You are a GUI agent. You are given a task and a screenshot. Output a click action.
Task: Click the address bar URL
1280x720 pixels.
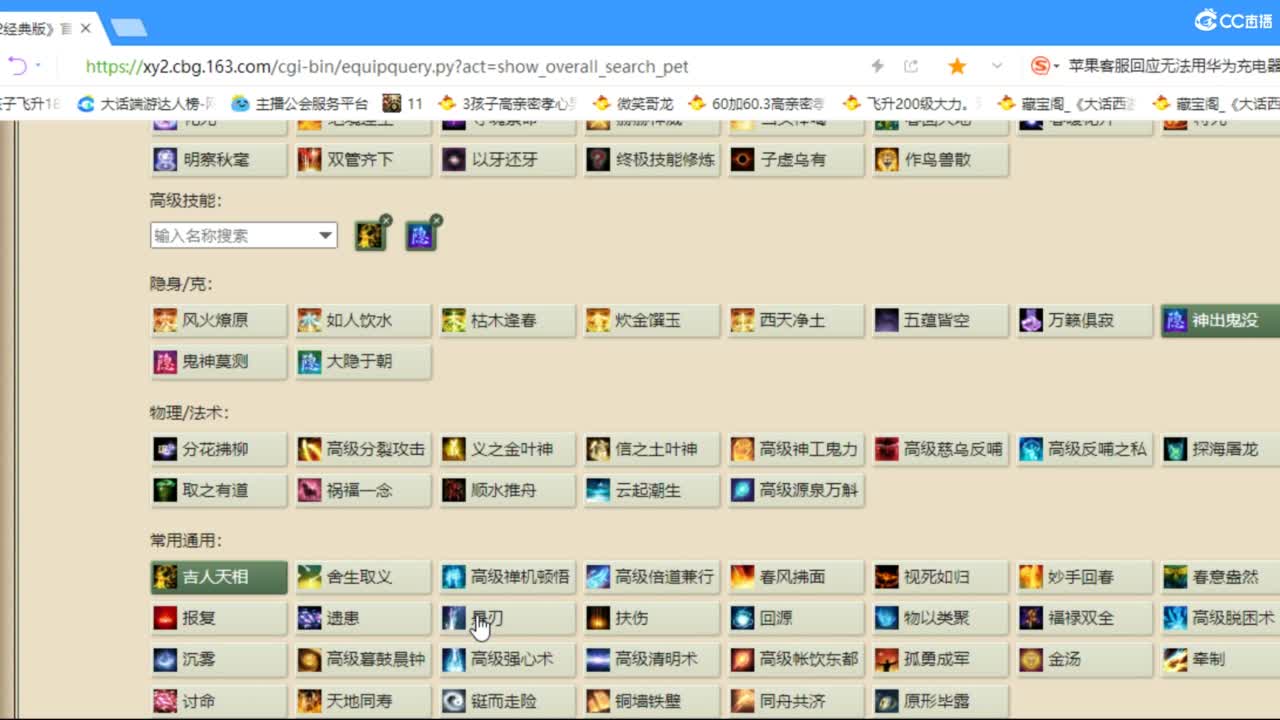387,67
